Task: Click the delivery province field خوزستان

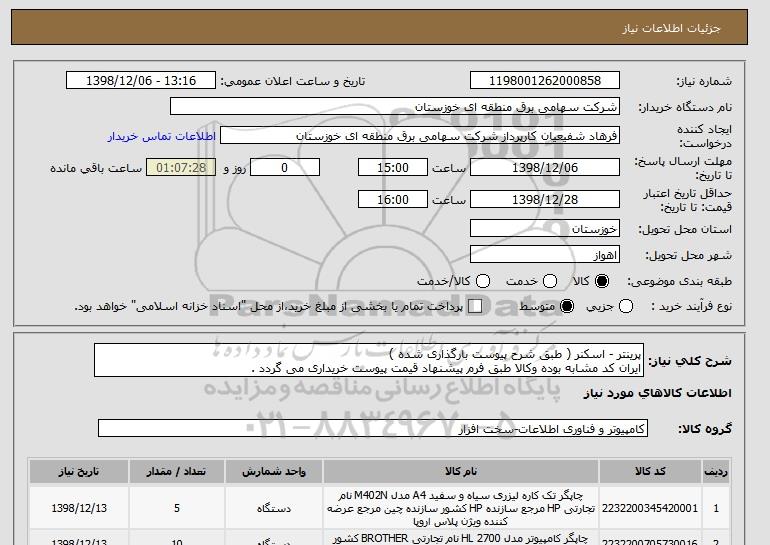Action: (545, 228)
